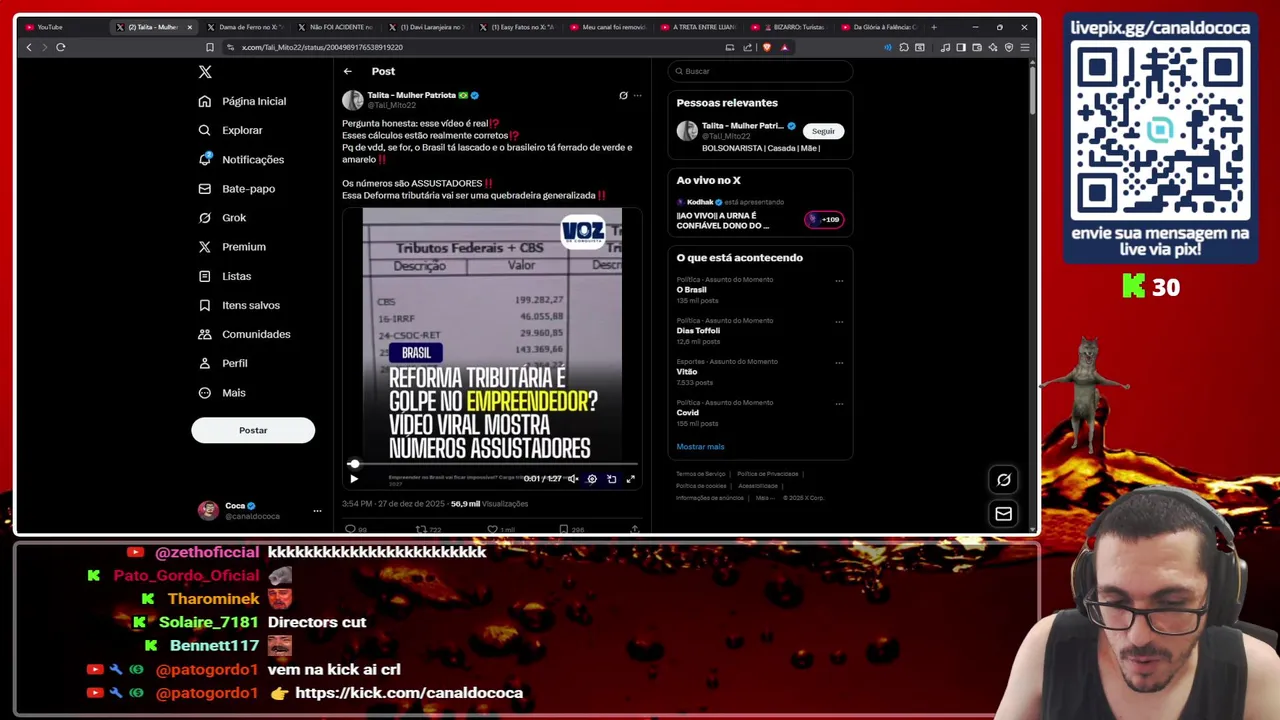Open more options for O Brasil trend
1280x720 pixels.
click(839, 281)
